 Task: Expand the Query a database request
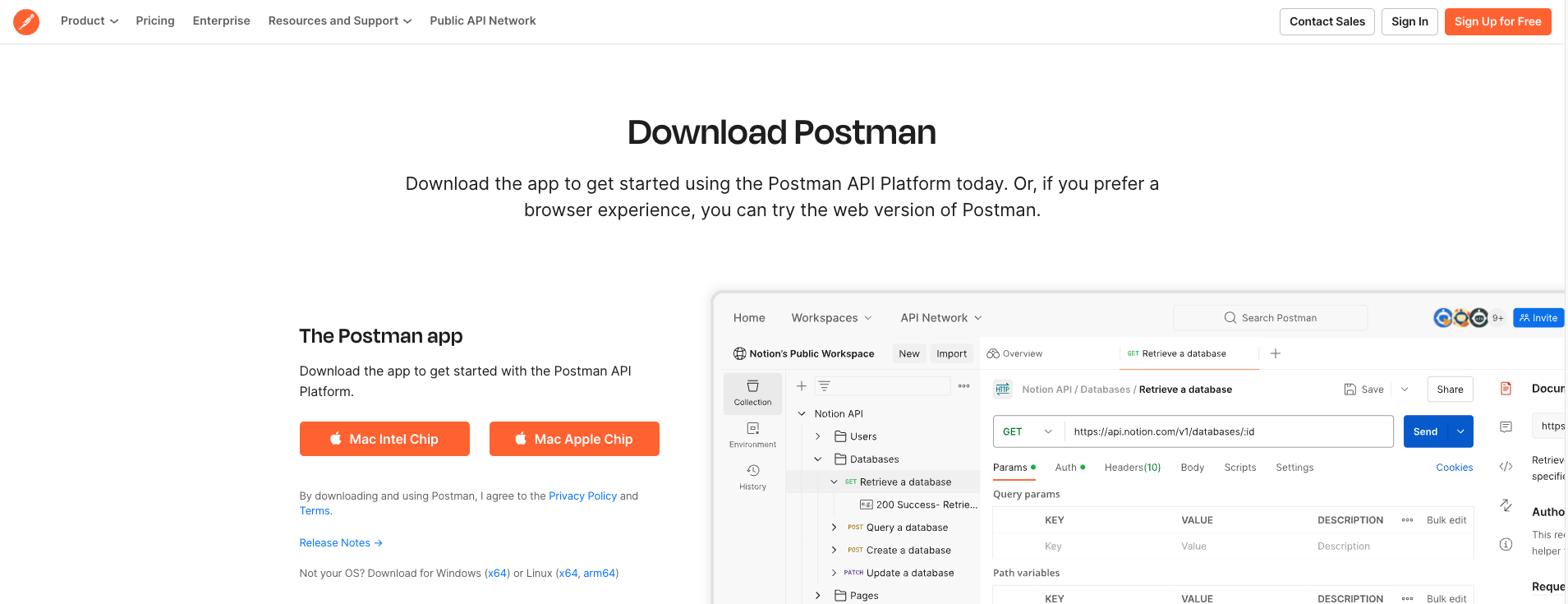pyautogui.click(x=834, y=528)
